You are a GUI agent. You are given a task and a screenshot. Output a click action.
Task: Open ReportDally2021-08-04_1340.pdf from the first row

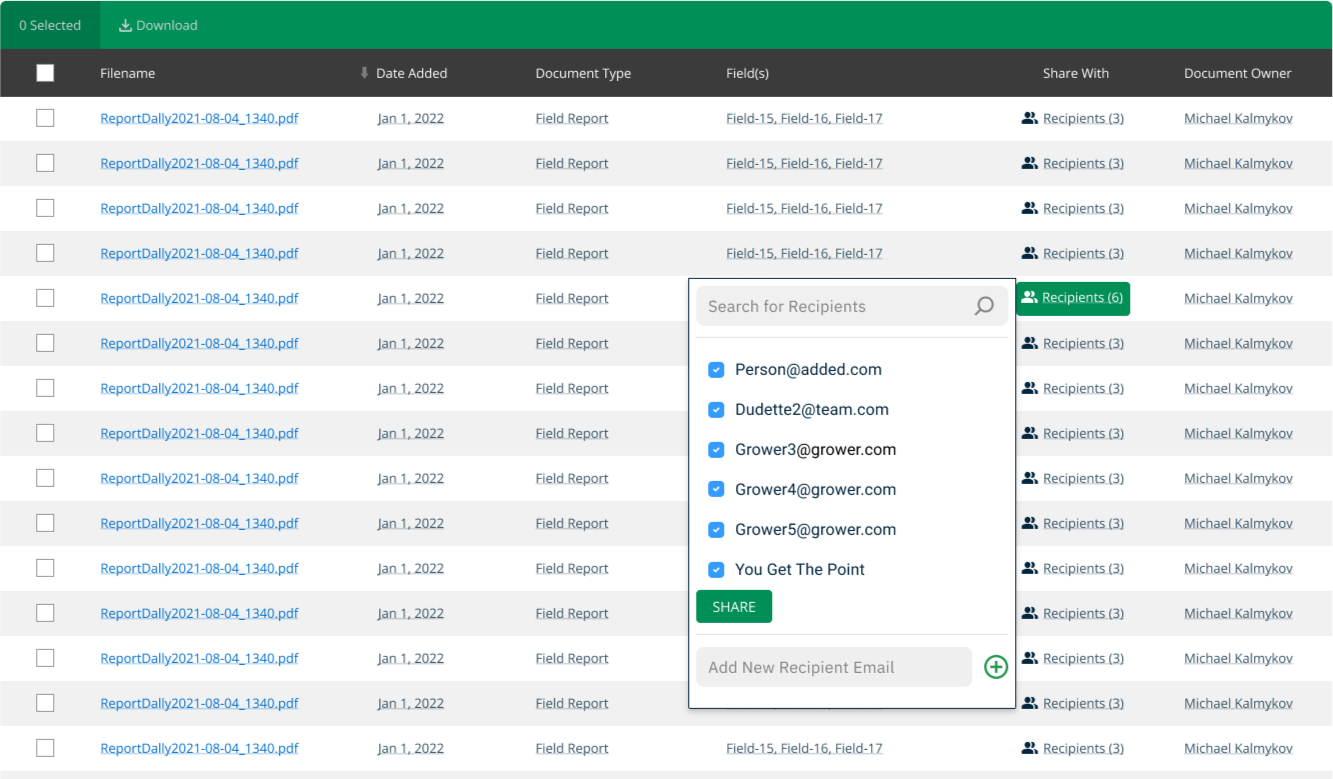pyautogui.click(x=199, y=117)
